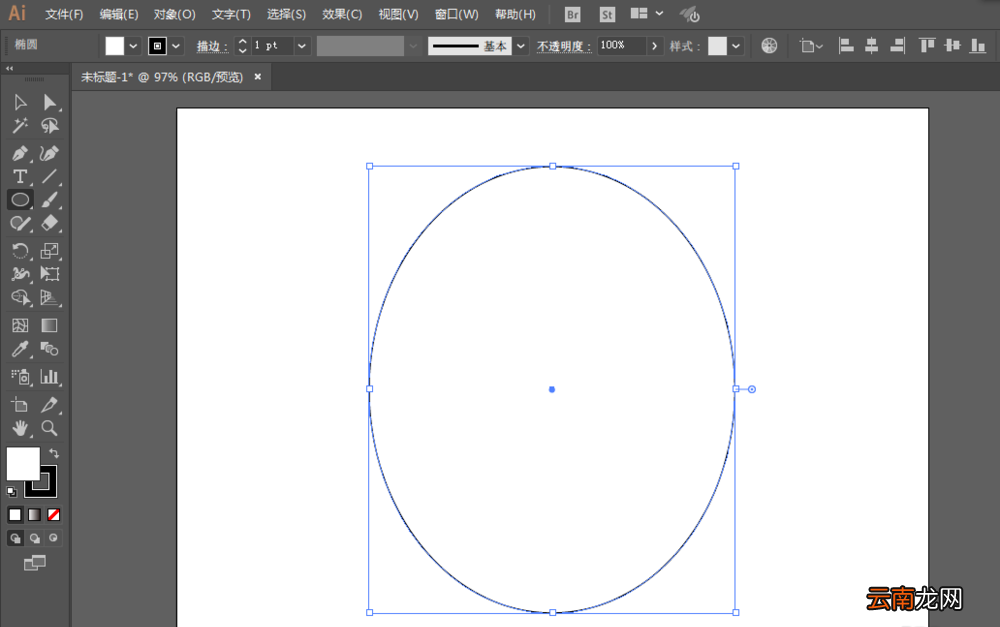Close the 未标题-1 document tab
The height and width of the screenshot is (627, 1000).
coord(258,77)
